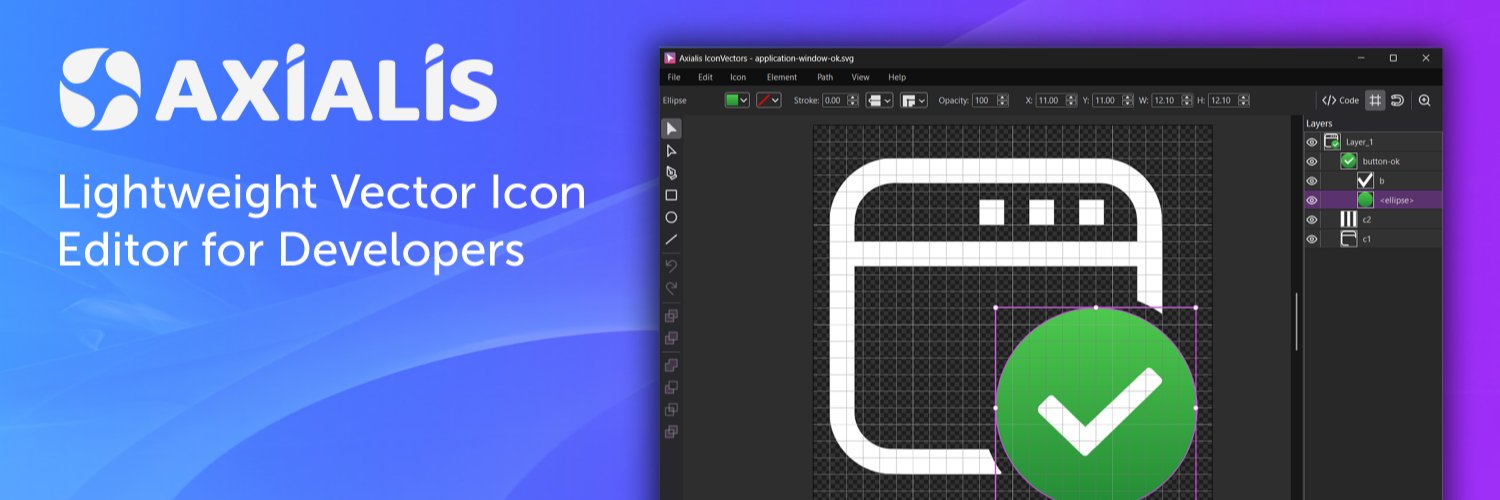
Task: Open the Element menu
Action: pyautogui.click(x=782, y=77)
